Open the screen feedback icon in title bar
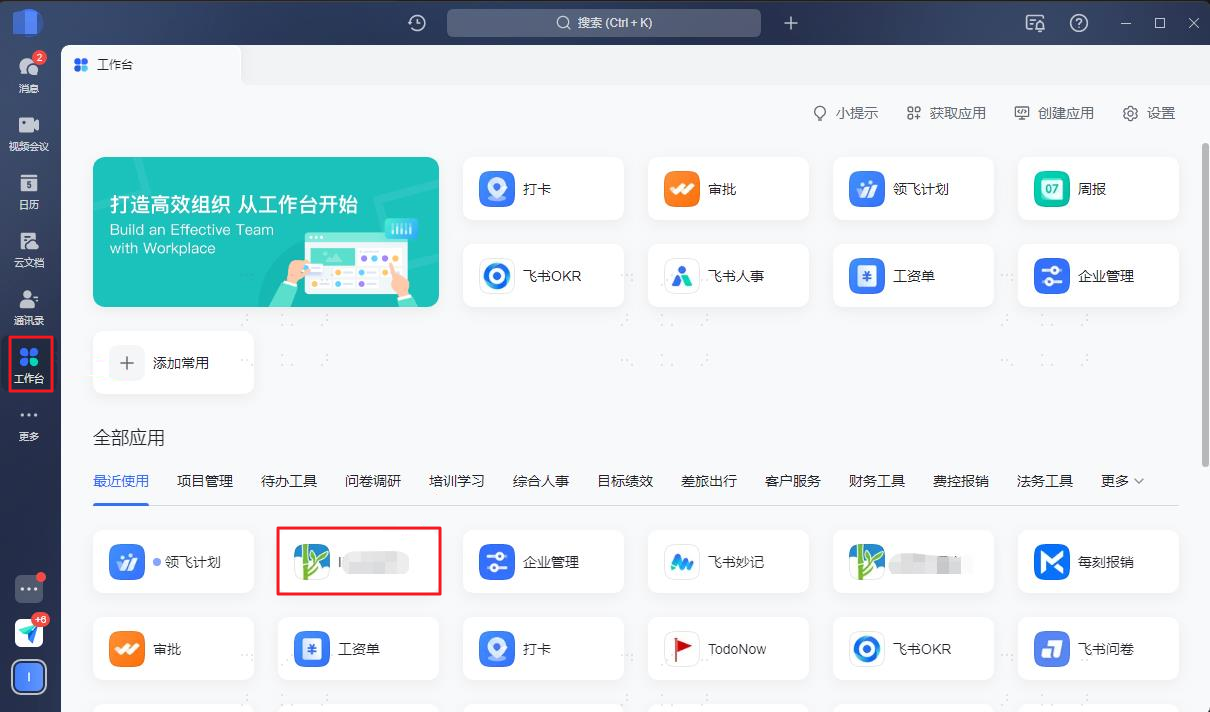The width and height of the screenshot is (1210, 712). [x=1036, y=23]
